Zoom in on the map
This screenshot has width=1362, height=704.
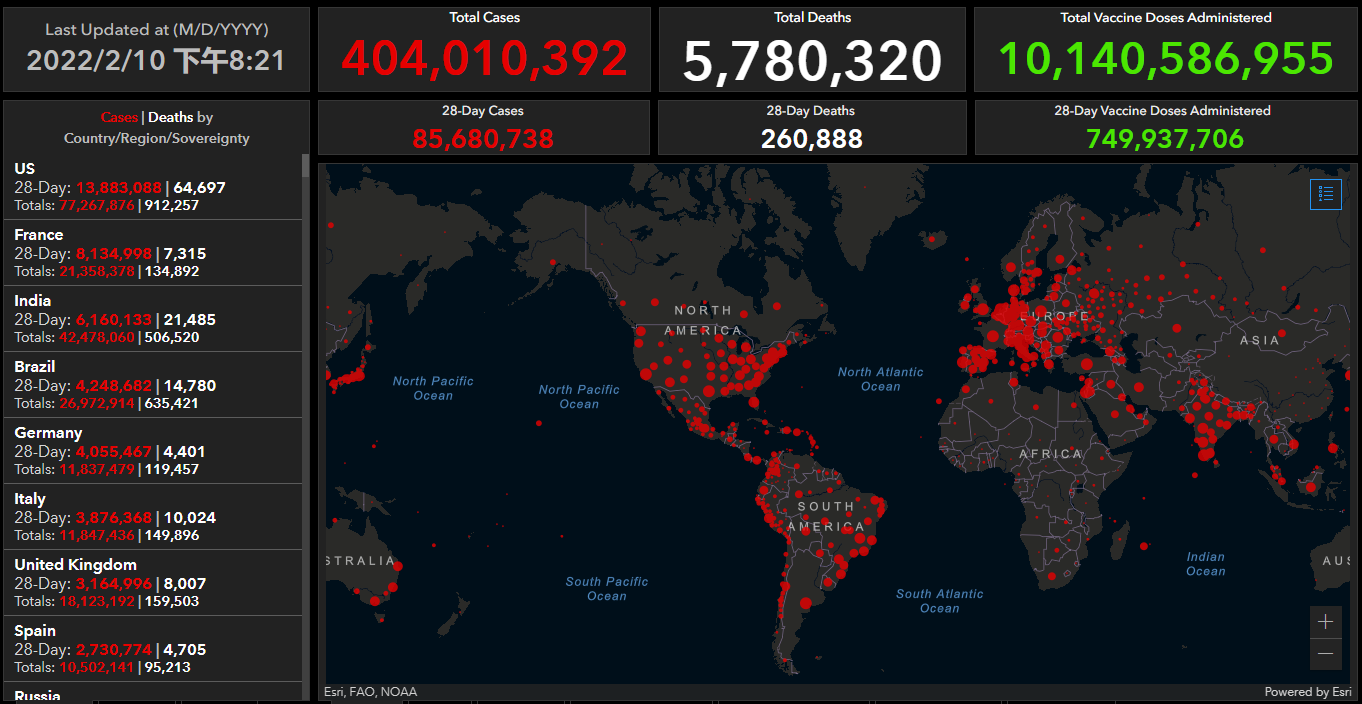[1325, 622]
